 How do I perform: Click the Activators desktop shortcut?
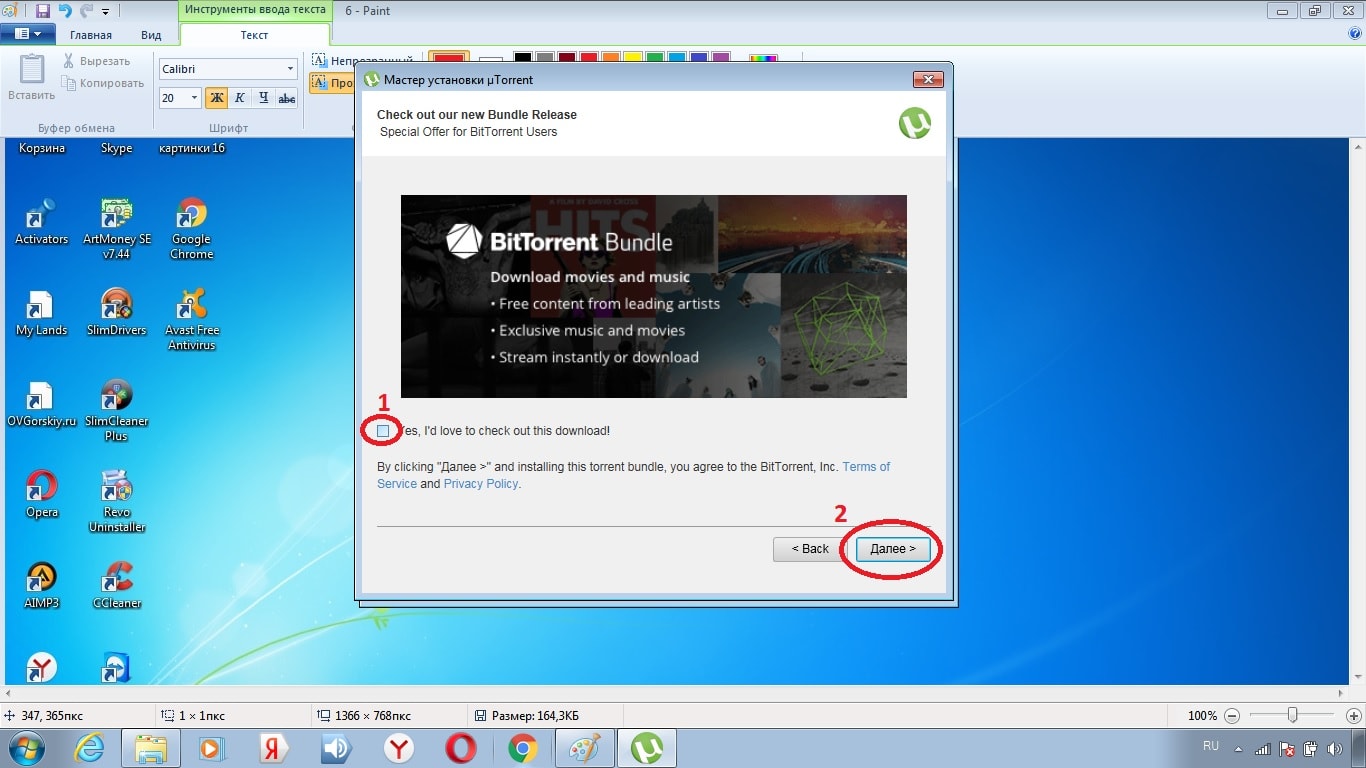[41, 222]
